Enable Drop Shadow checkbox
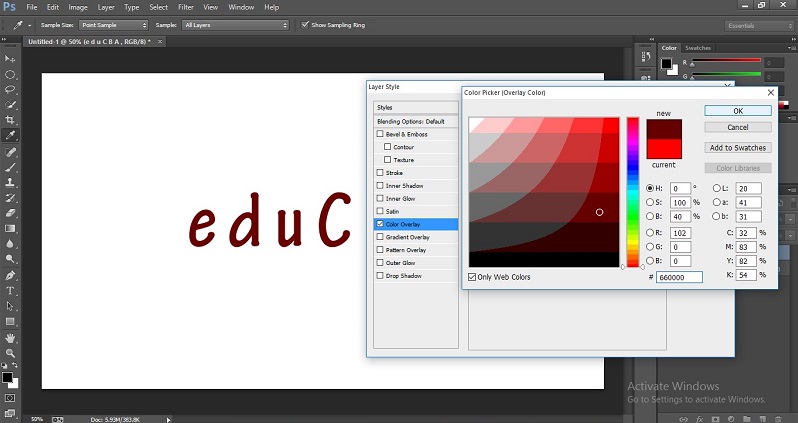Image resolution: width=798 pixels, height=423 pixels. (380, 275)
